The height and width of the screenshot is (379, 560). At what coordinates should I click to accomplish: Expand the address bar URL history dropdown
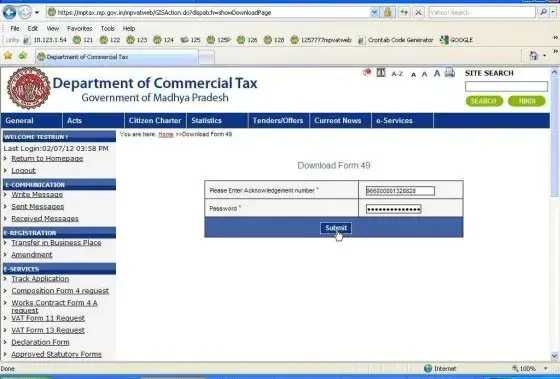point(374,13)
